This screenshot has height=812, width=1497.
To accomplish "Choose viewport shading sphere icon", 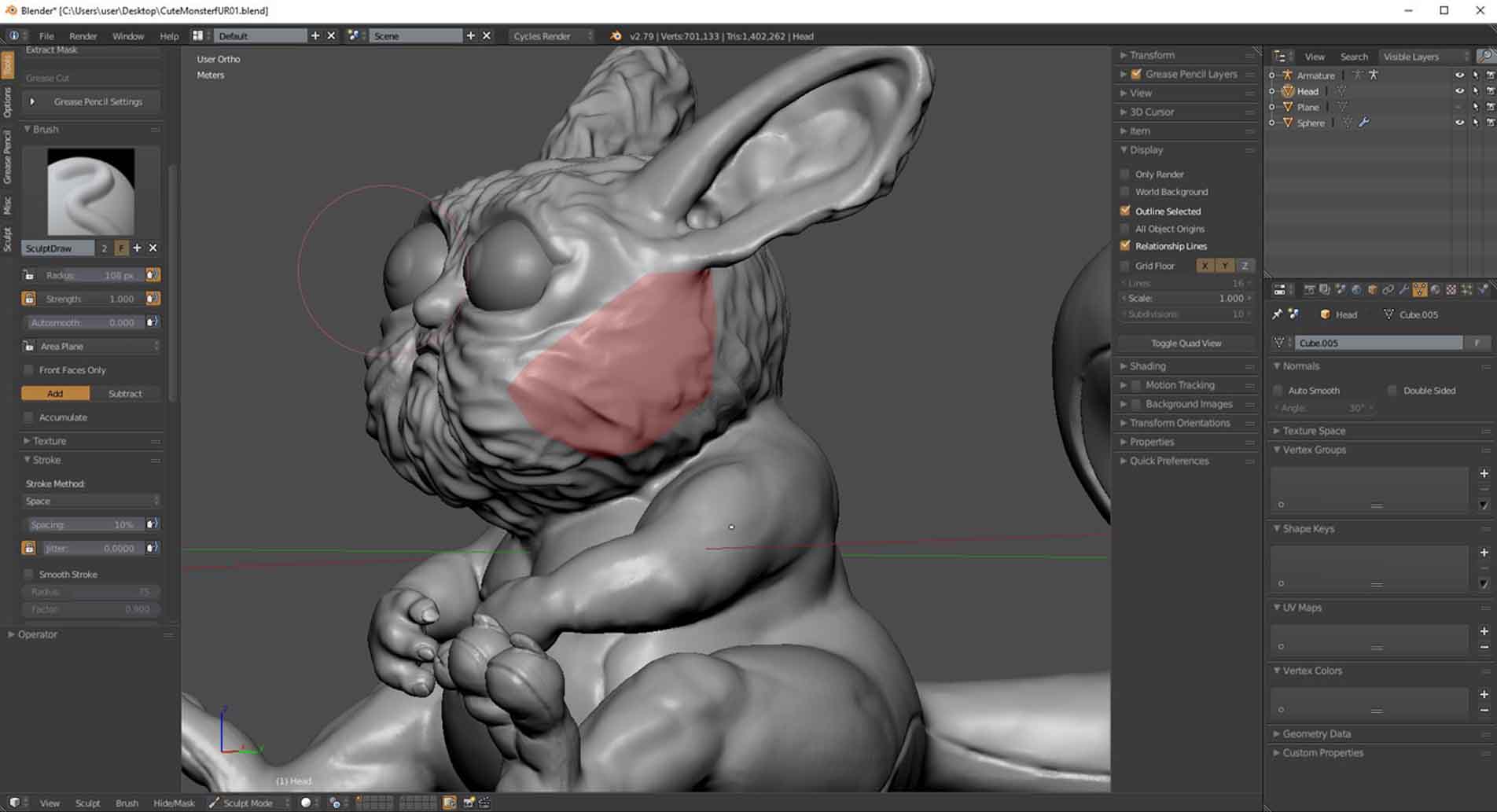I will (x=307, y=803).
